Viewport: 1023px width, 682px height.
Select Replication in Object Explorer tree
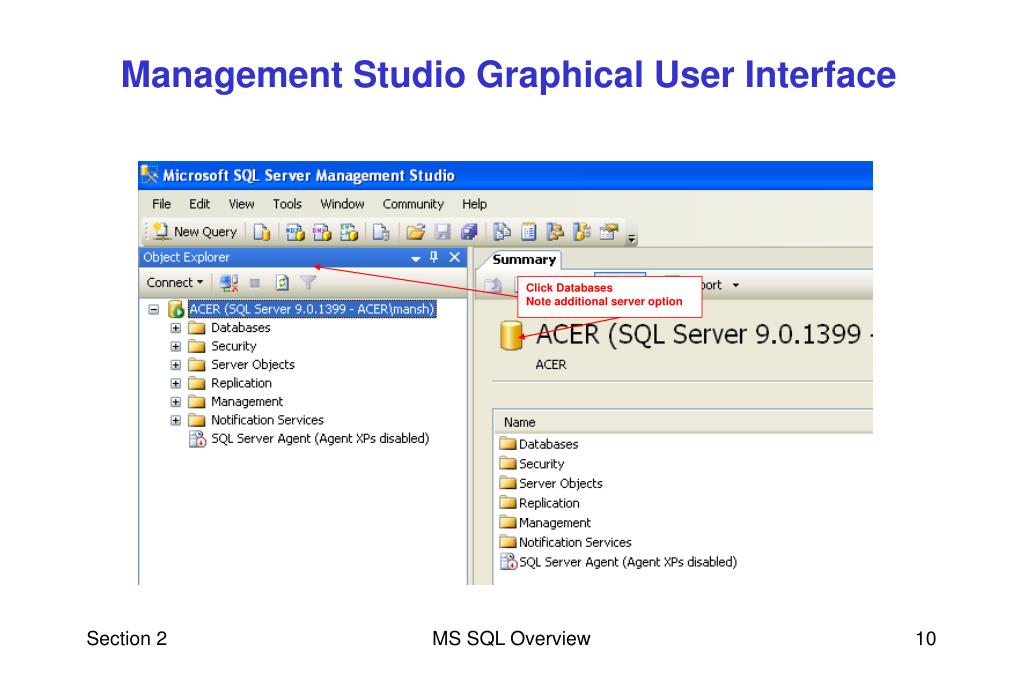241,383
